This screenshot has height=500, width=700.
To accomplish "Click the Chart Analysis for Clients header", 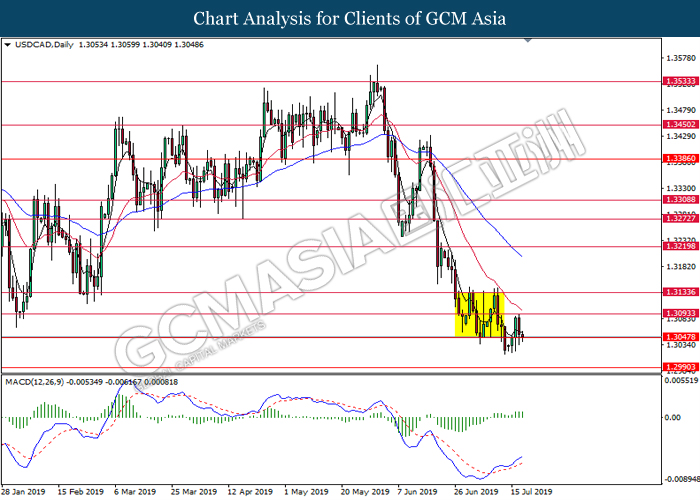I will pyautogui.click(x=350, y=19).
